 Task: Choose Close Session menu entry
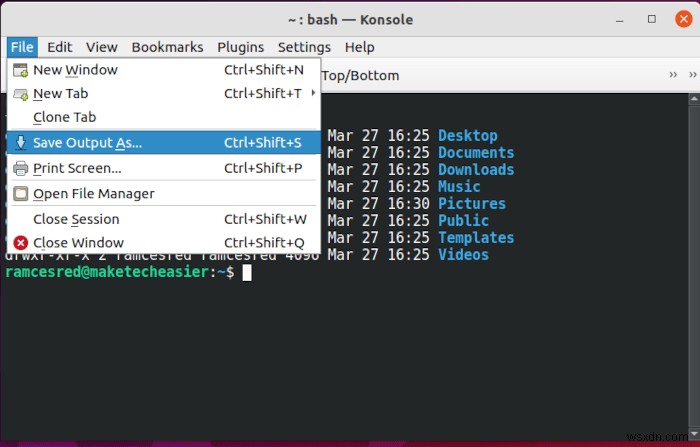point(164,219)
